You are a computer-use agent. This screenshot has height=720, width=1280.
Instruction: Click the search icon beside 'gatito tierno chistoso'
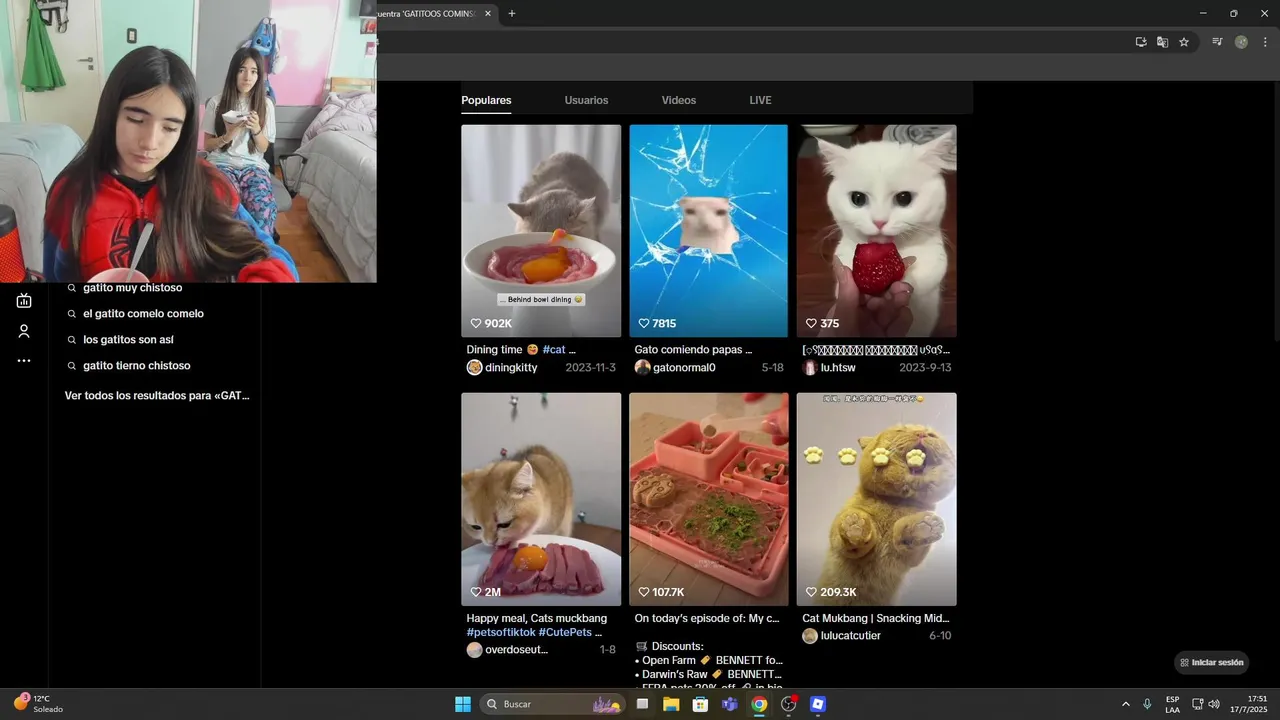click(x=72, y=366)
